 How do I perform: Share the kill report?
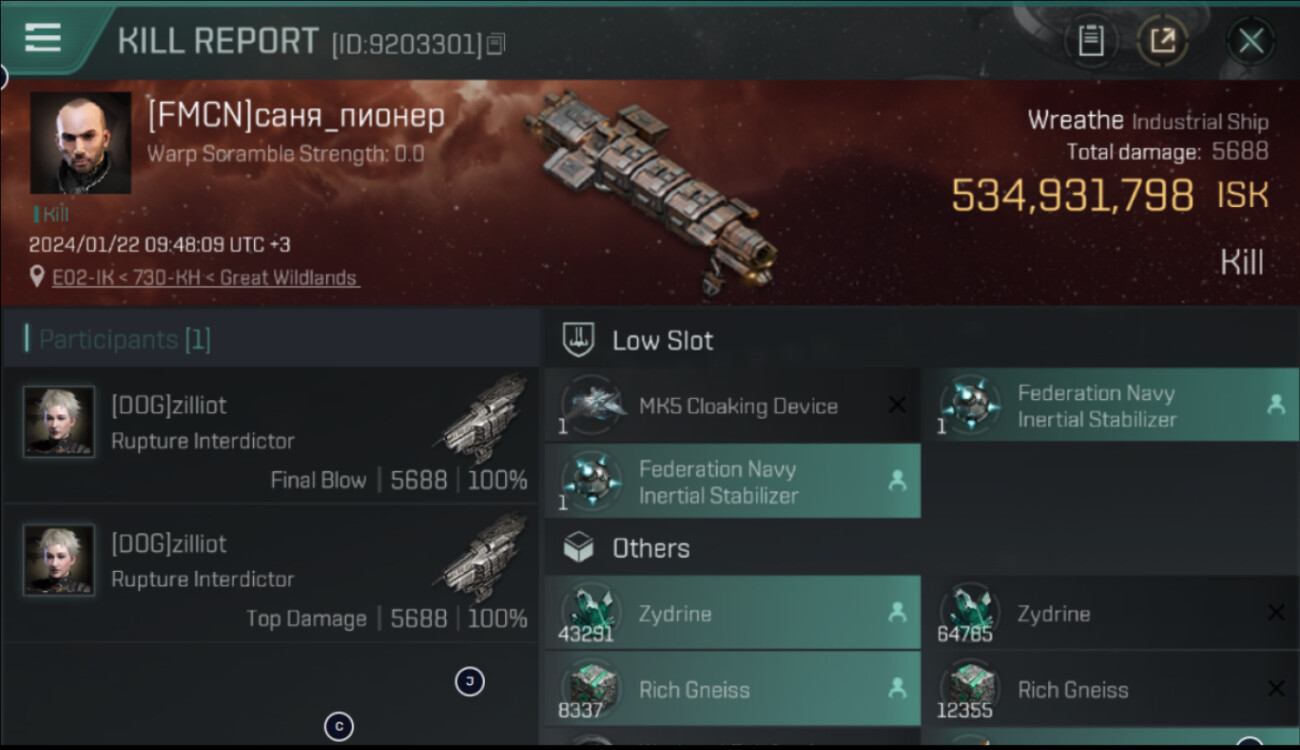tap(1162, 41)
